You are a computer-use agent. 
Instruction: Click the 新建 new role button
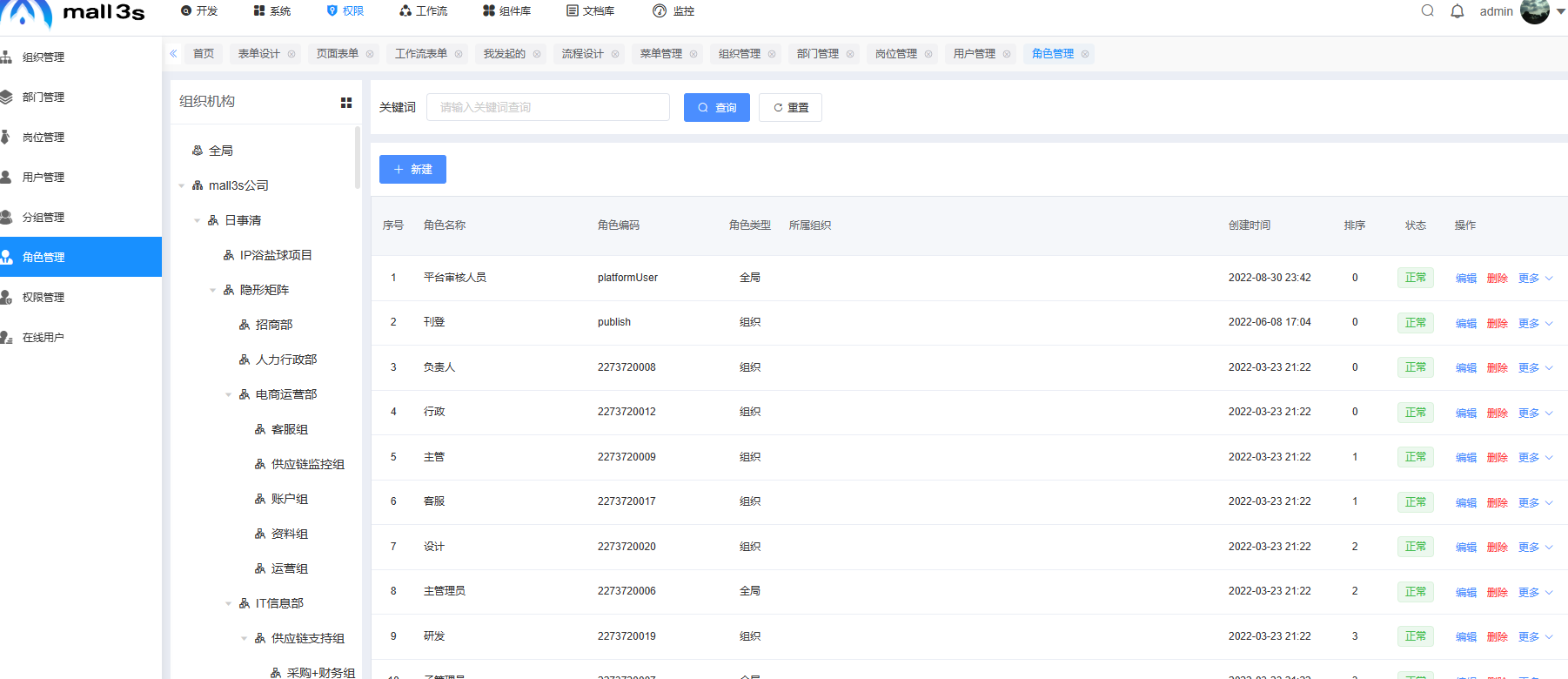pos(412,169)
